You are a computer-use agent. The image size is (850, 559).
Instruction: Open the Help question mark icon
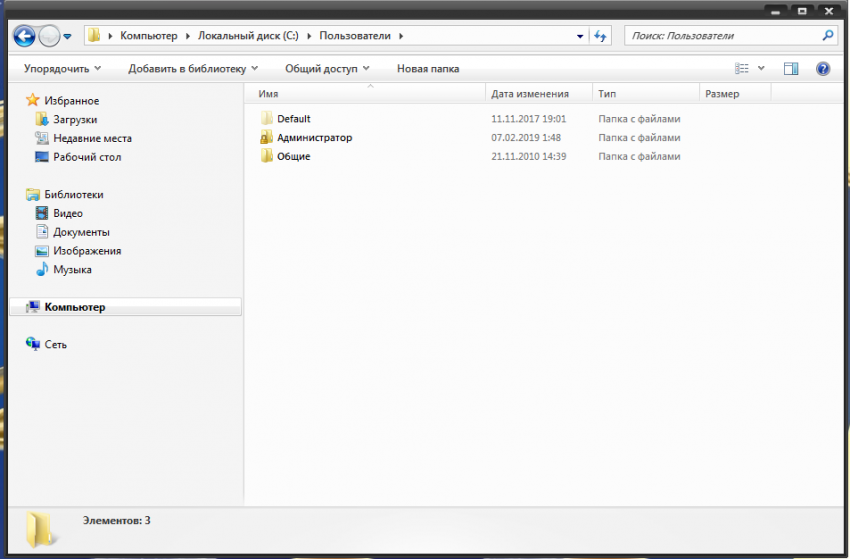tap(823, 69)
